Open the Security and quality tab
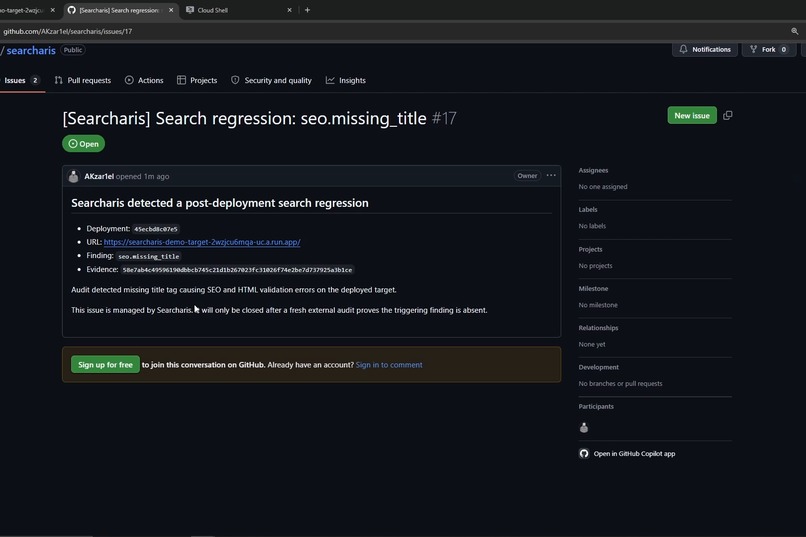Viewport: 806px width, 537px height. [271, 80]
